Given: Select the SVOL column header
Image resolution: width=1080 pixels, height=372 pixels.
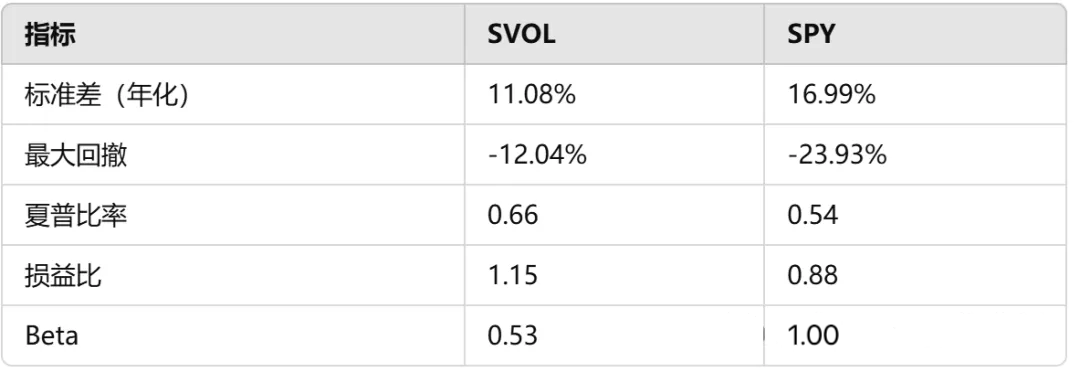Looking at the screenshot, I should coord(521,34).
